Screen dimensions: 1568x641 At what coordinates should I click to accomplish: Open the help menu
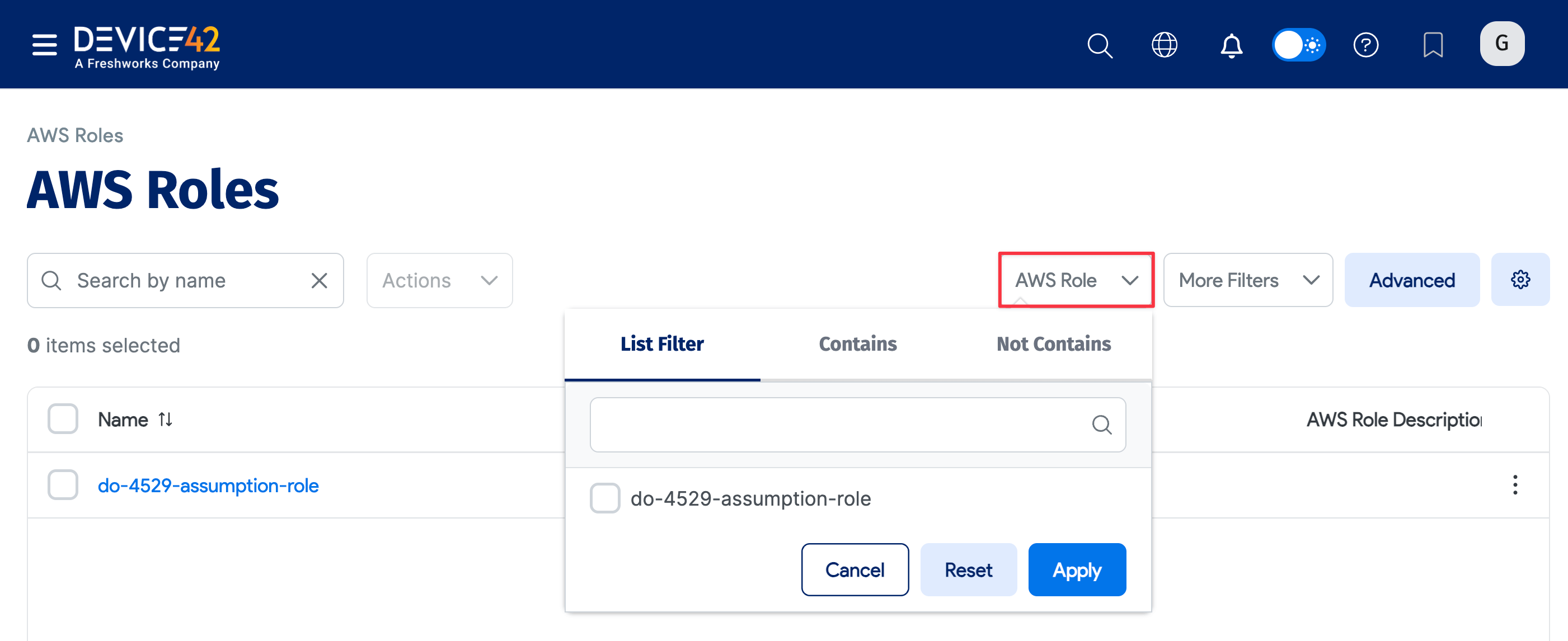click(1366, 44)
